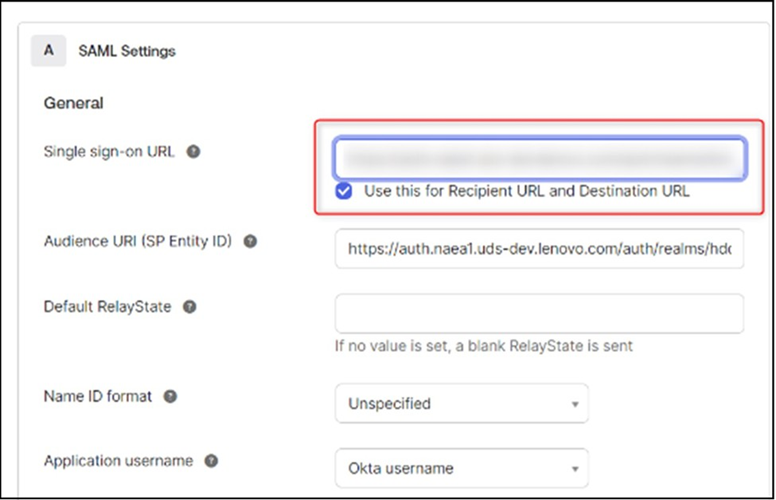Click the SAML Settings section title
The image size is (776, 500).
point(127,51)
